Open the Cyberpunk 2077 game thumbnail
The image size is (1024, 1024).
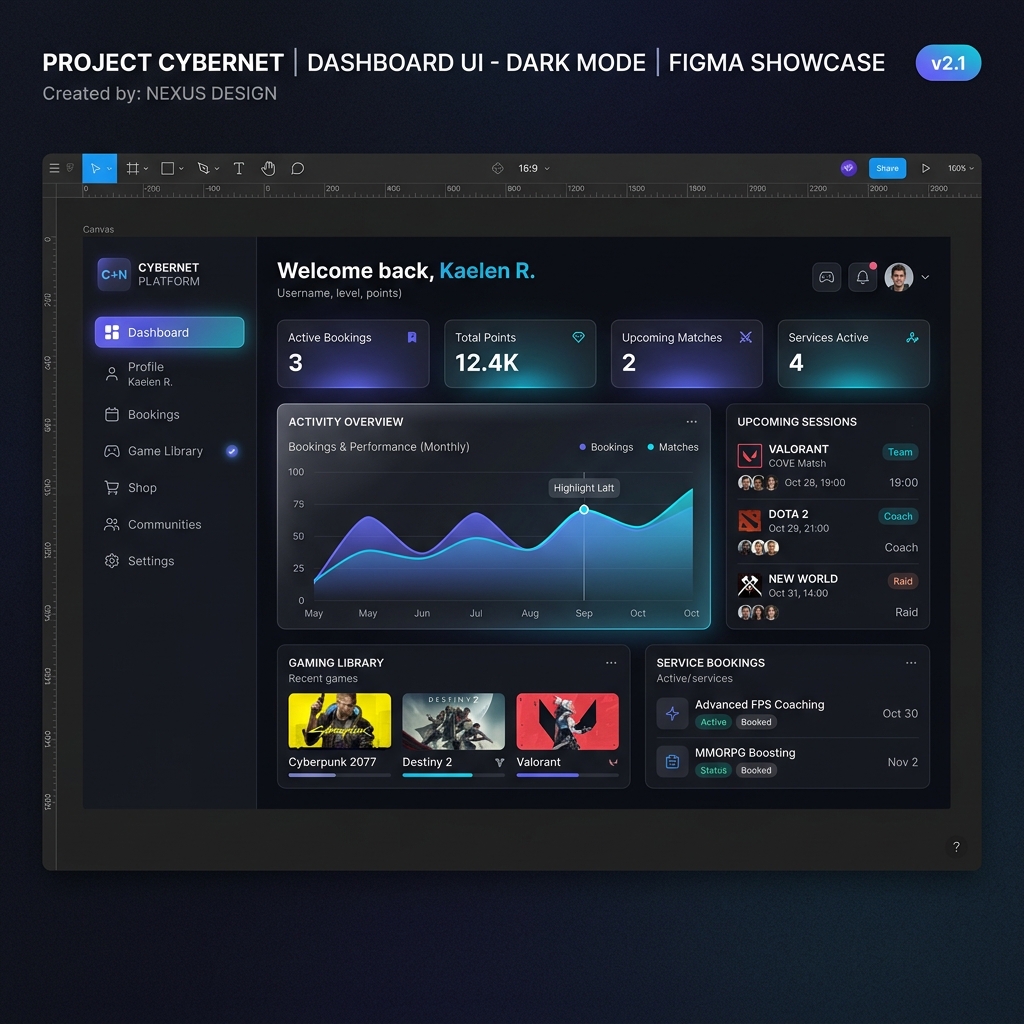coord(340,721)
